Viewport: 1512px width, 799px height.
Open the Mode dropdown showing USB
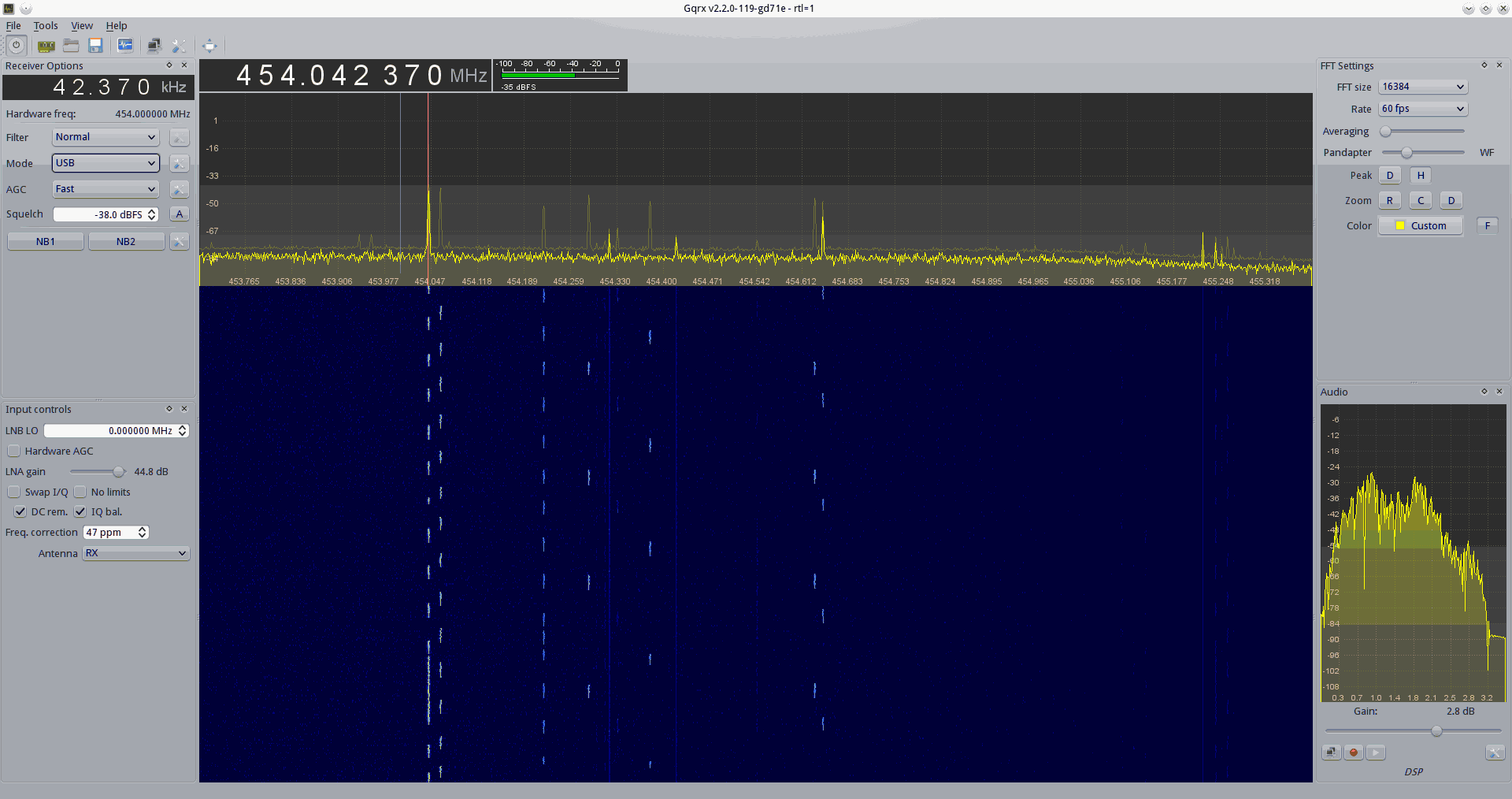106,163
